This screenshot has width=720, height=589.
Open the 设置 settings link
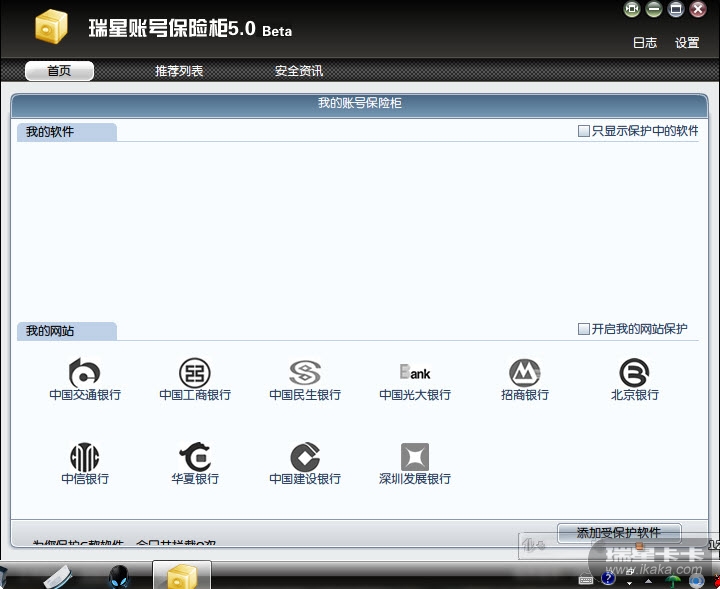click(x=687, y=43)
